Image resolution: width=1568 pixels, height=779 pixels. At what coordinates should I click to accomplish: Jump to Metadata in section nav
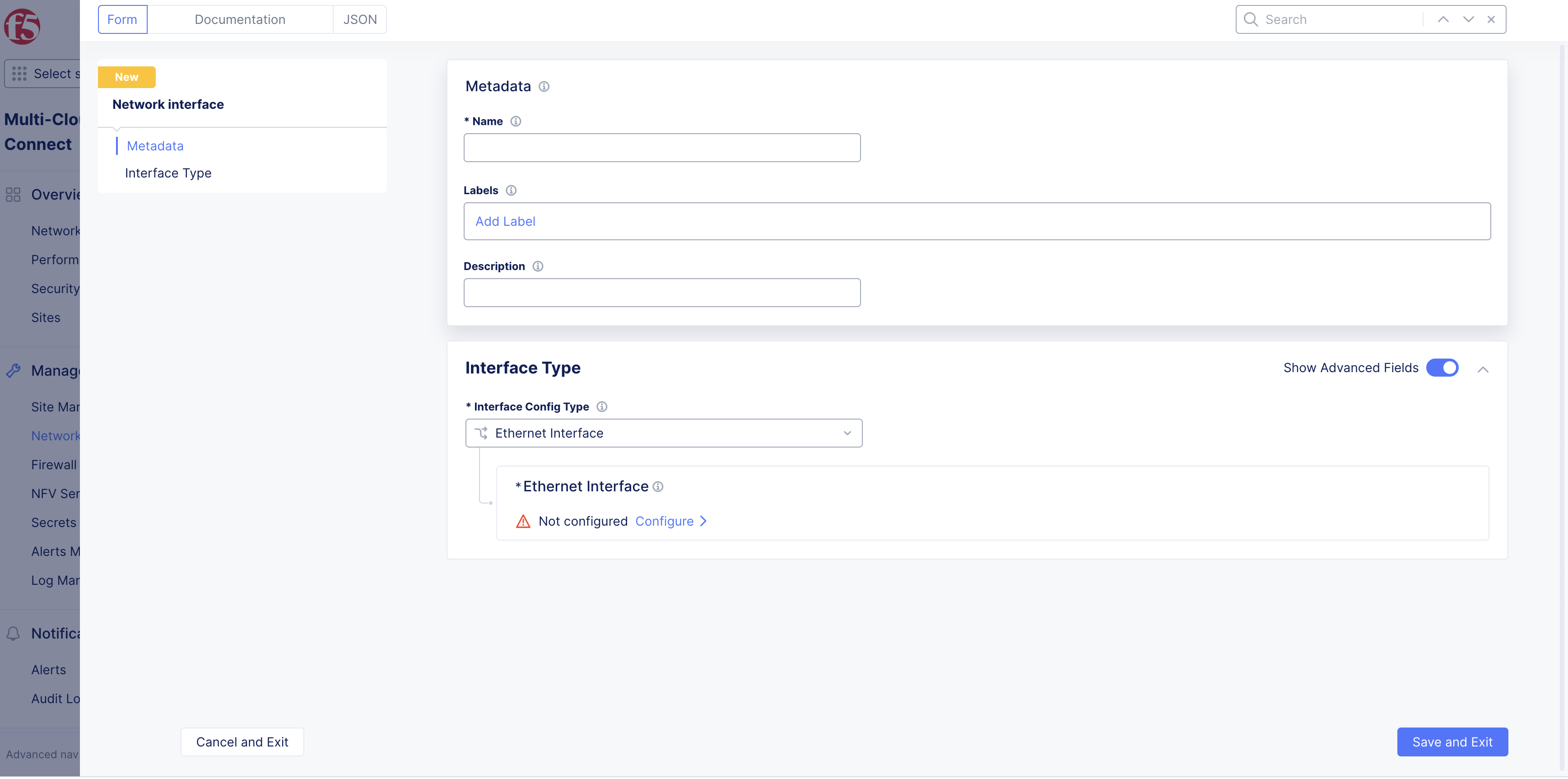pyautogui.click(x=155, y=146)
